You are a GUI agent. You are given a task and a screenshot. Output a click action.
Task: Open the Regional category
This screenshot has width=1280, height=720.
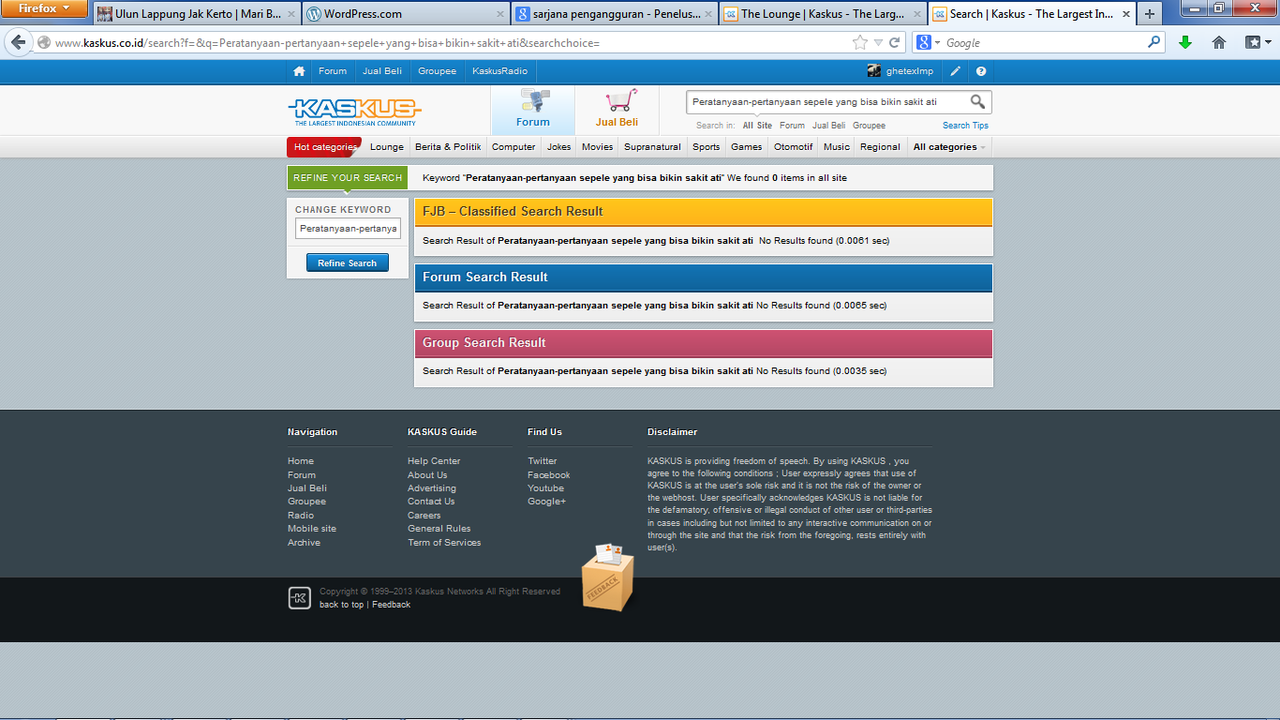(x=880, y=147)
